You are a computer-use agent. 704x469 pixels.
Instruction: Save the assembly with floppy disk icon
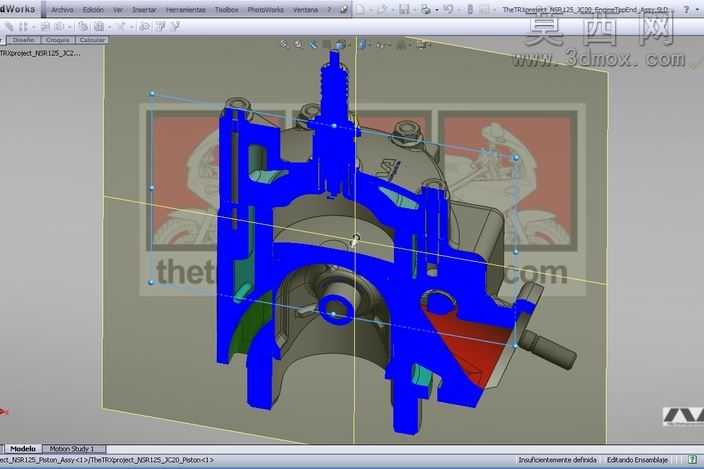click(405, 9)
